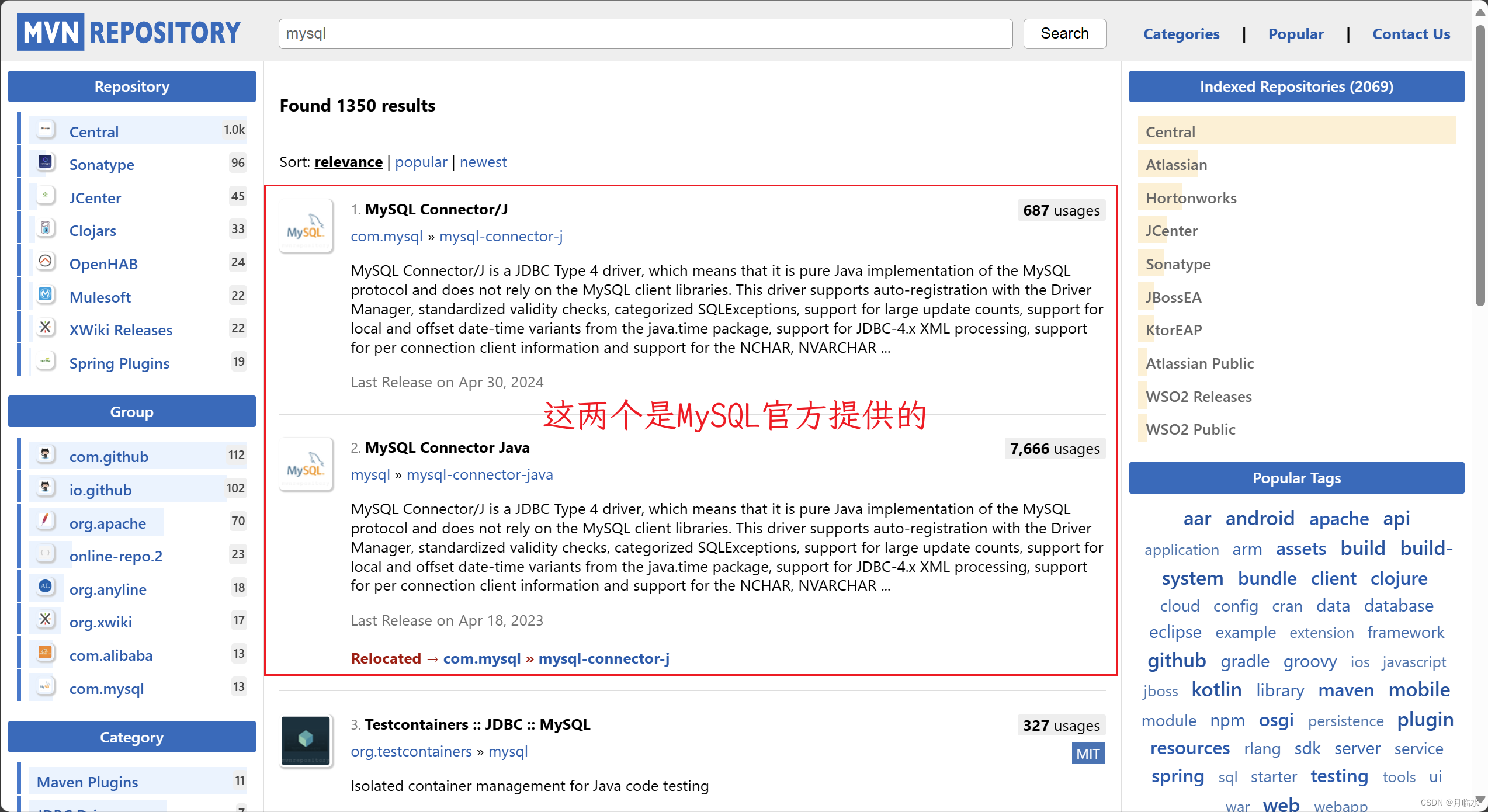This screenshot has height=812, width=1488.
Task: Open MySQL Connector Java logo thumbnail
Action: click(x=306, y=464)
